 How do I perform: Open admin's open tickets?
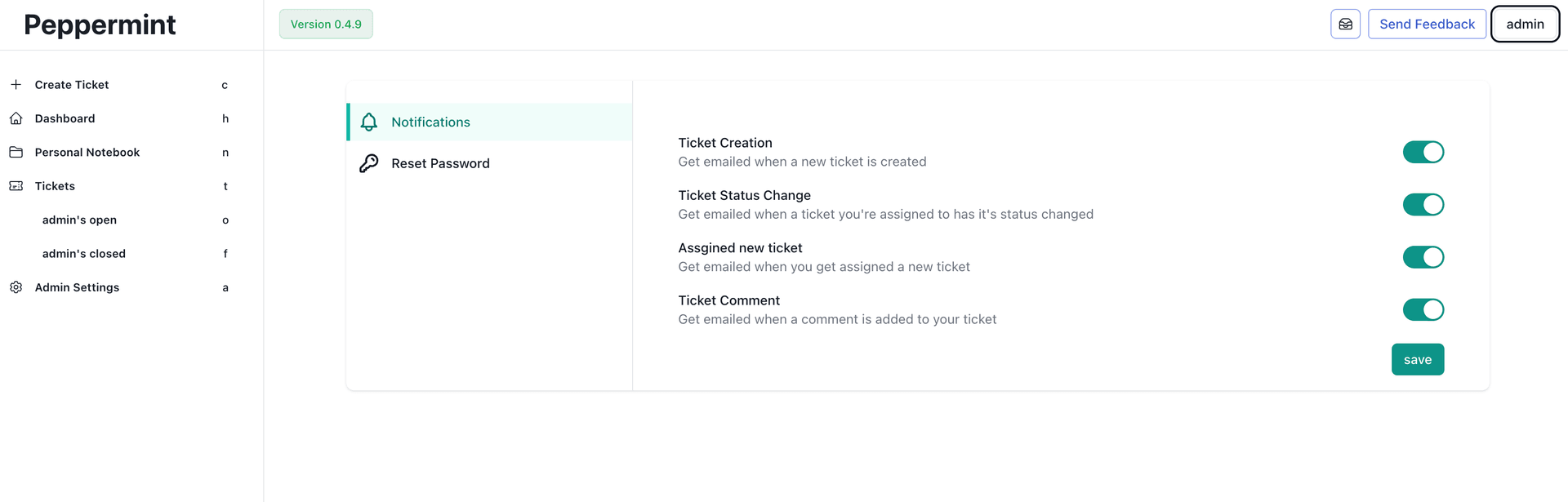coord(79,220)
